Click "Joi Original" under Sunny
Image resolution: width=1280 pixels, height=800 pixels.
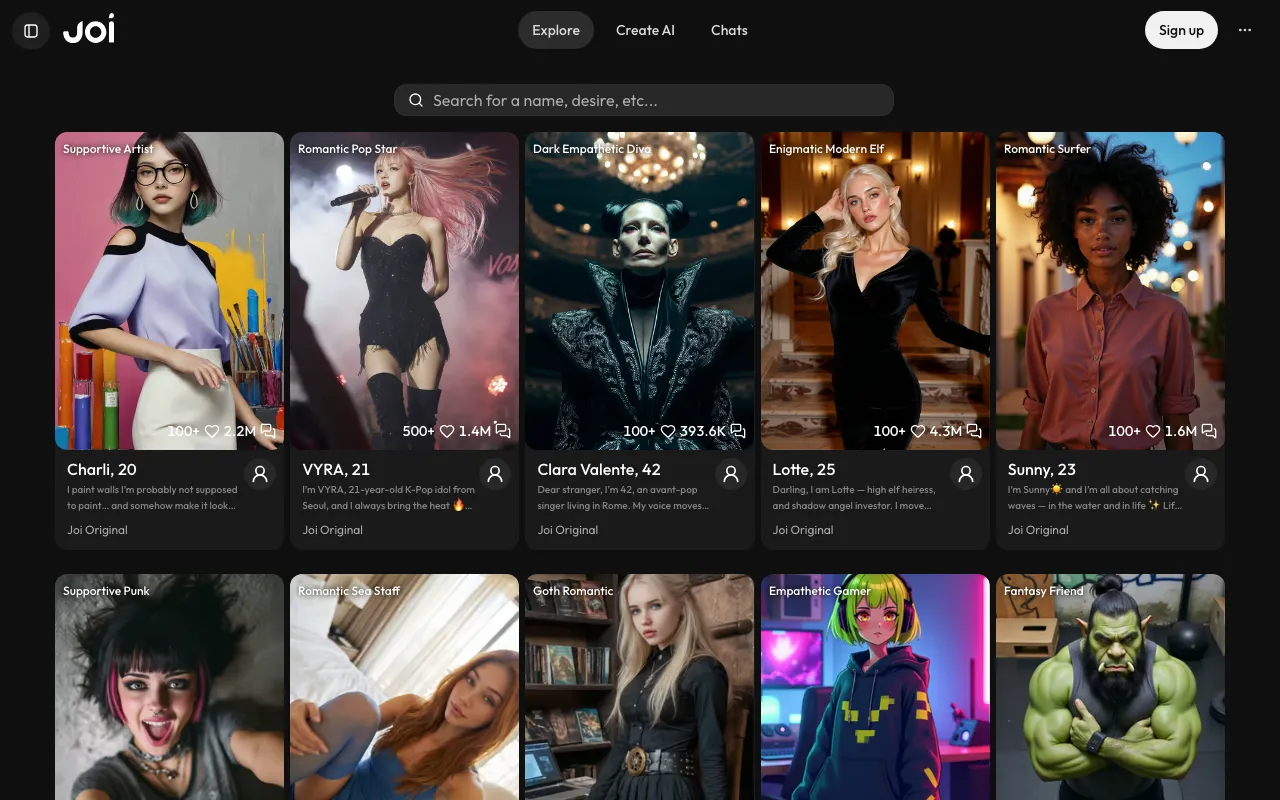(1038, 530)
